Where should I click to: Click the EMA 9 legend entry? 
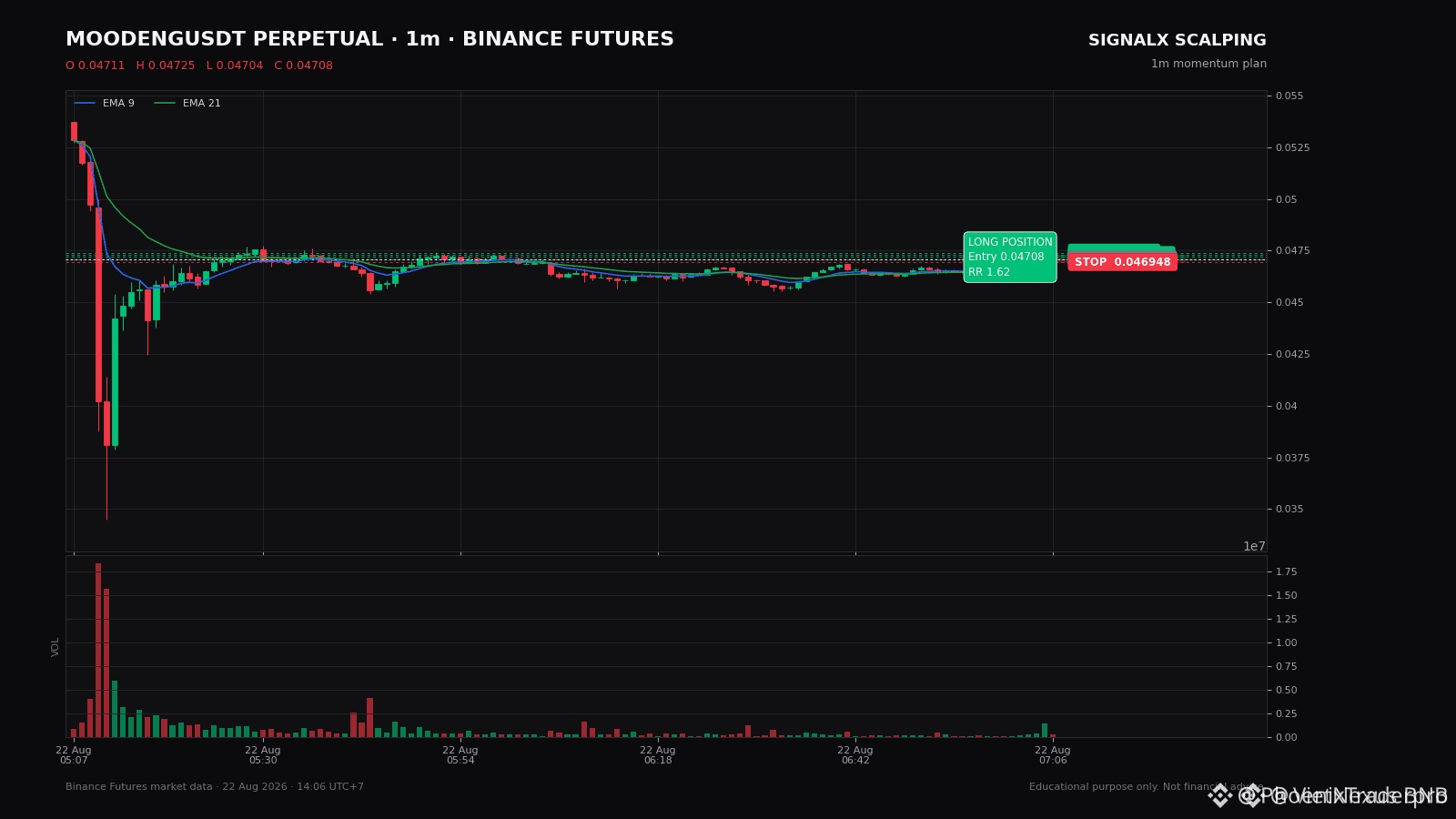pos(105,104)
